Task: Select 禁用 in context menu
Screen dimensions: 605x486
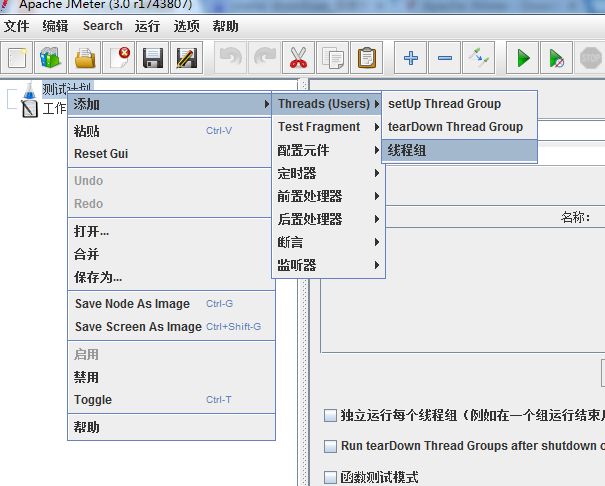Action: [171, 377]
